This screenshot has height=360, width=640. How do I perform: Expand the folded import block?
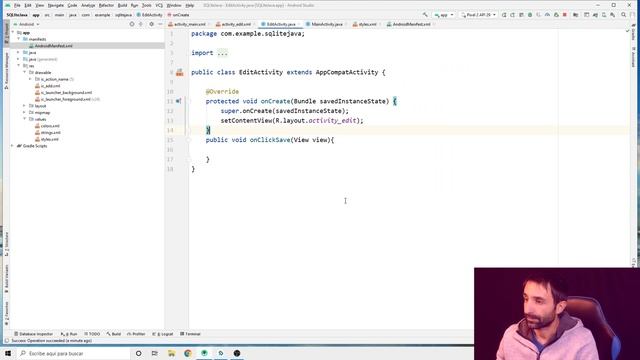[x=222, y=53]
